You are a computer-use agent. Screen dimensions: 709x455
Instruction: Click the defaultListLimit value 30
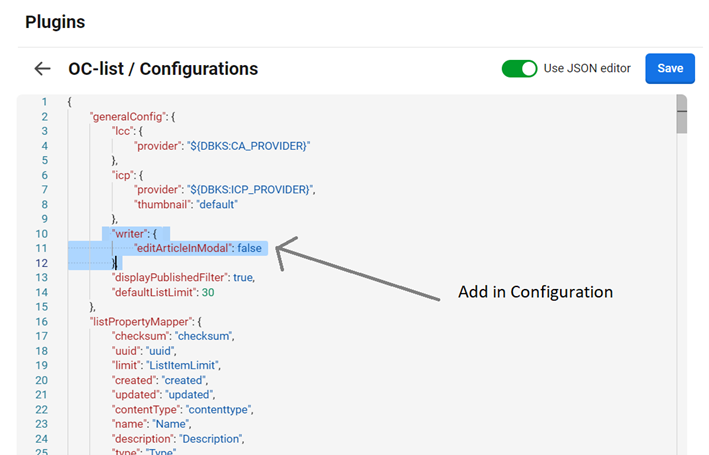(x=208, y=292)
